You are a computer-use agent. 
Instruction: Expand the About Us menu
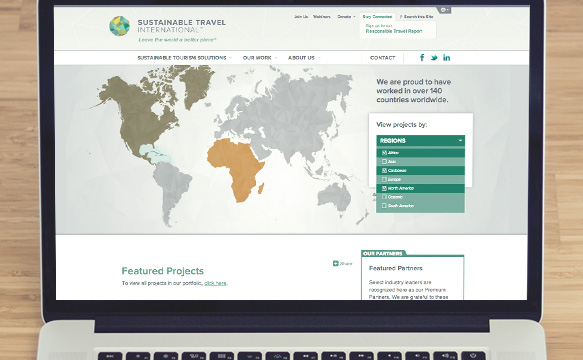pos(304,58)
